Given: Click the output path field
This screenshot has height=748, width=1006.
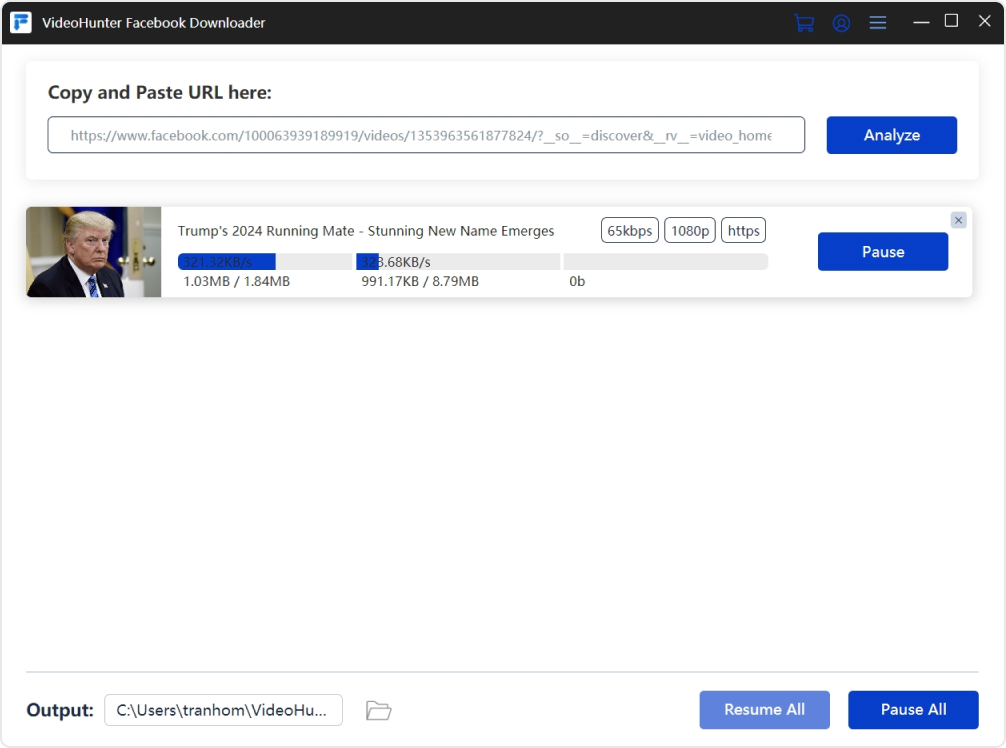Looking at the screenshot, I should (x=223, y=710).
